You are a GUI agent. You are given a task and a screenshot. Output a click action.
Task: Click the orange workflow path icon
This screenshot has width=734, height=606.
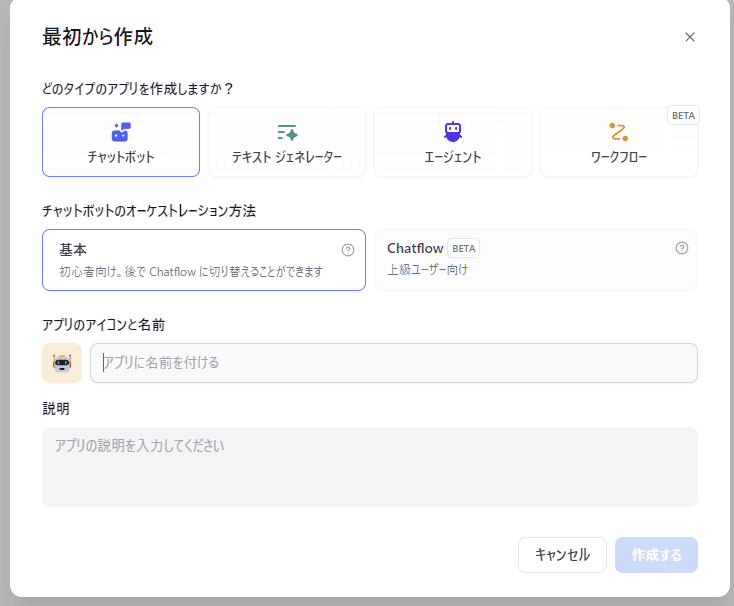(x=618, y=132)
